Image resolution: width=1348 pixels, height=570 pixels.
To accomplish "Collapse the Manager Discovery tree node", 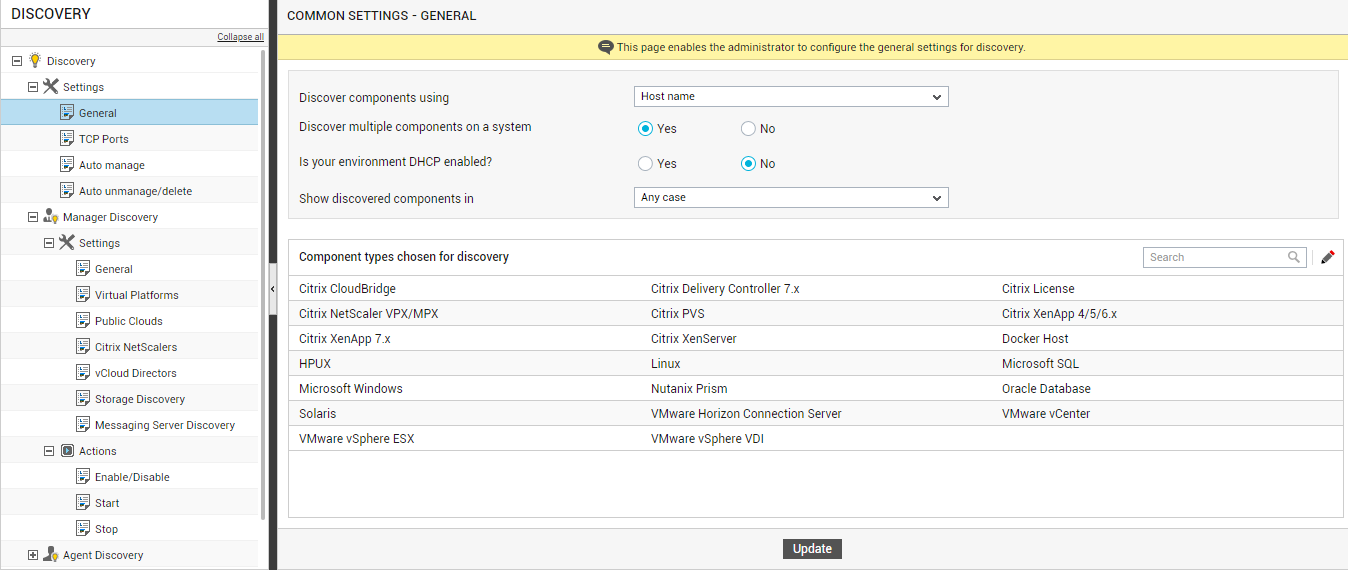I will 33,217.
